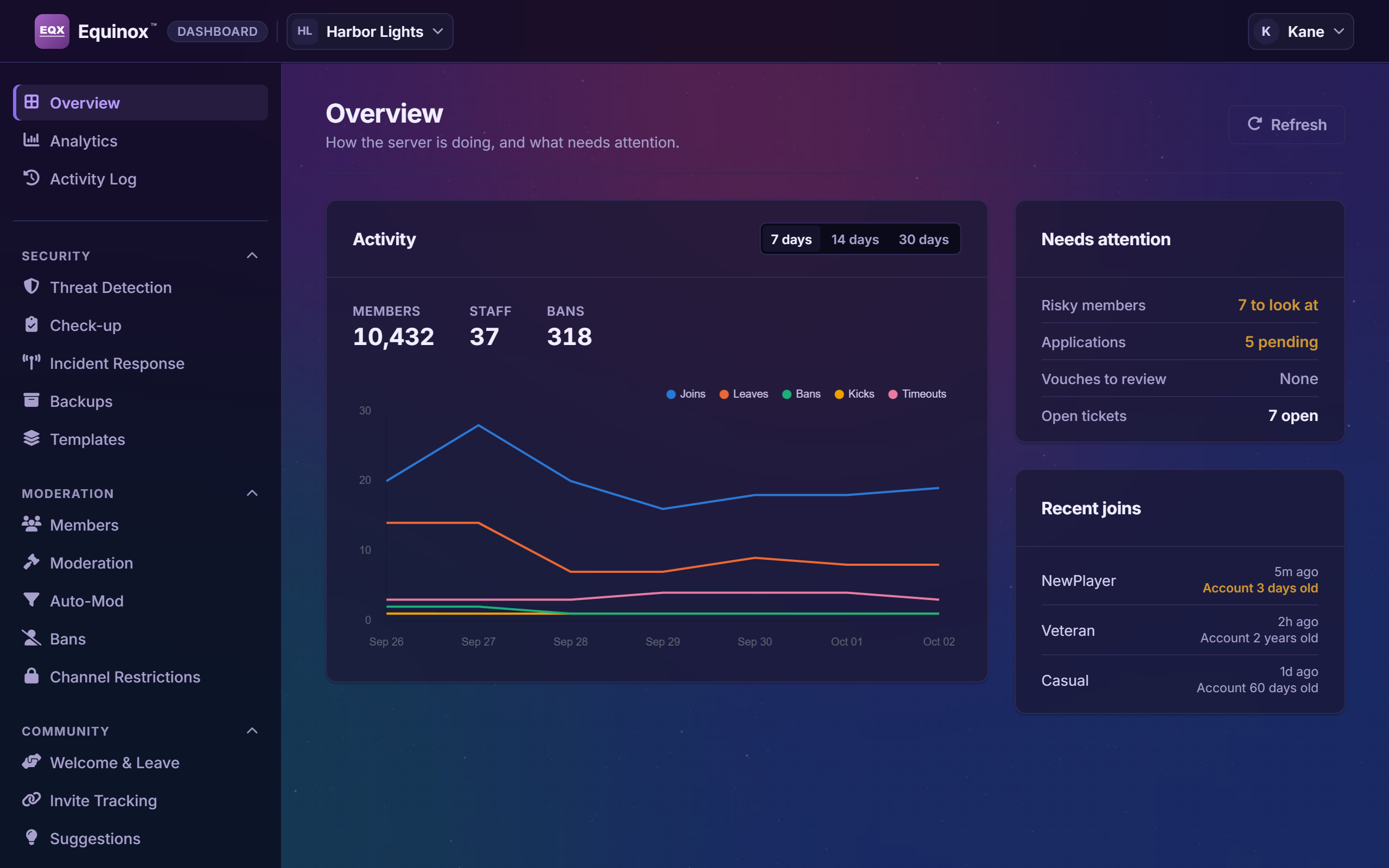Click the Incident Response broadcast tower icon
The height and width of the screenshot is (868, 1389).
coord(31,362)
